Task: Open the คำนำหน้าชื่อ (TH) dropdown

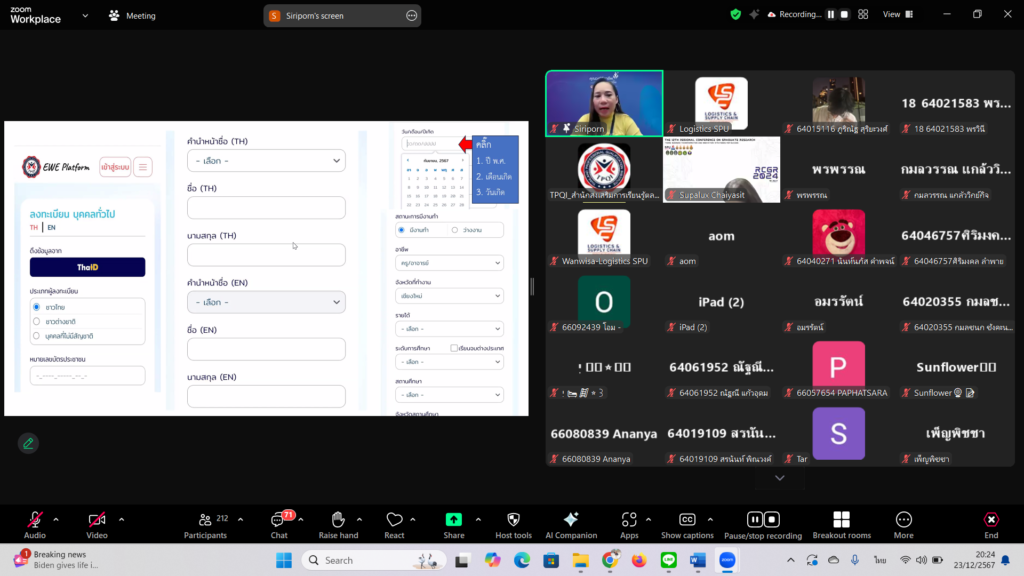Action: pyautogui.click(x=266, y=161)
